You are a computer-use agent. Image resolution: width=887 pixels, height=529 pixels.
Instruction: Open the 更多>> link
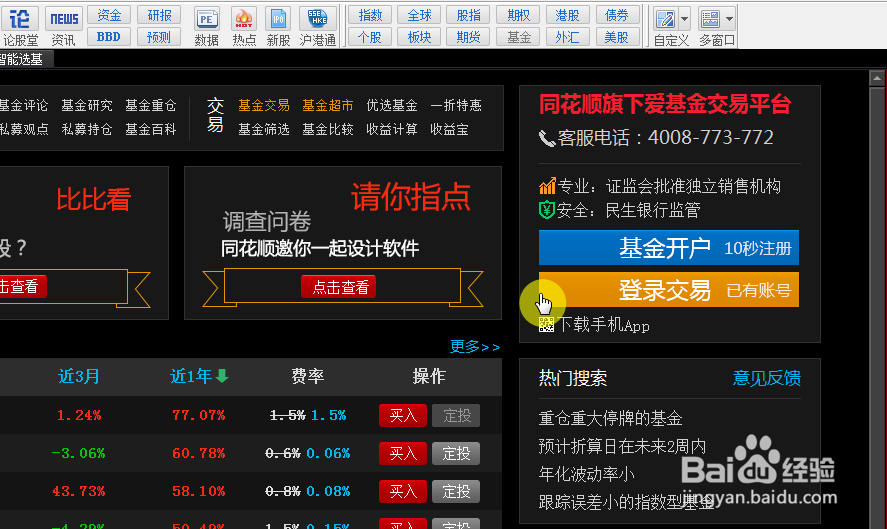click(x=475, y=346)
